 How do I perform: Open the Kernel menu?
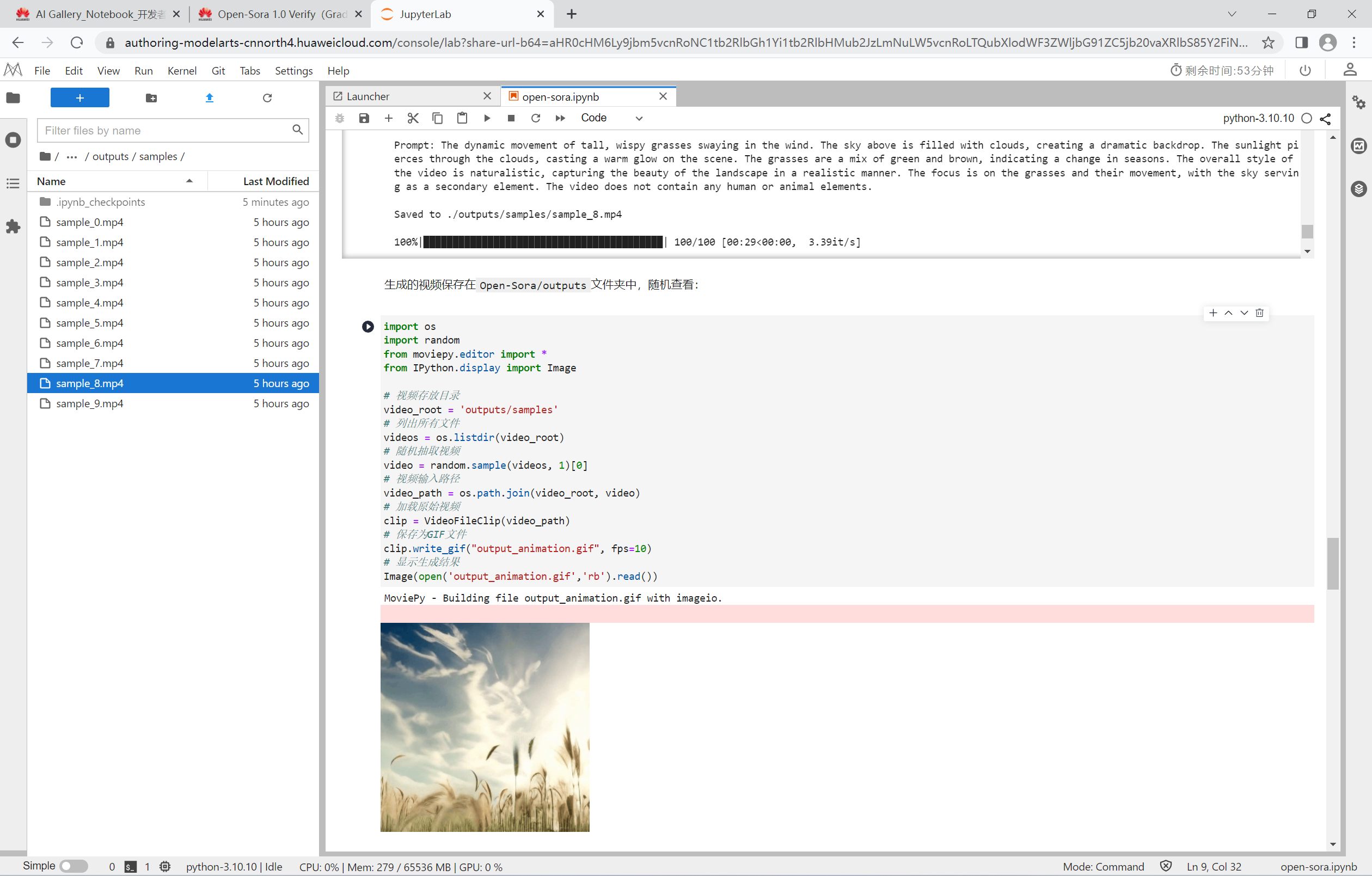click(182, 71)
